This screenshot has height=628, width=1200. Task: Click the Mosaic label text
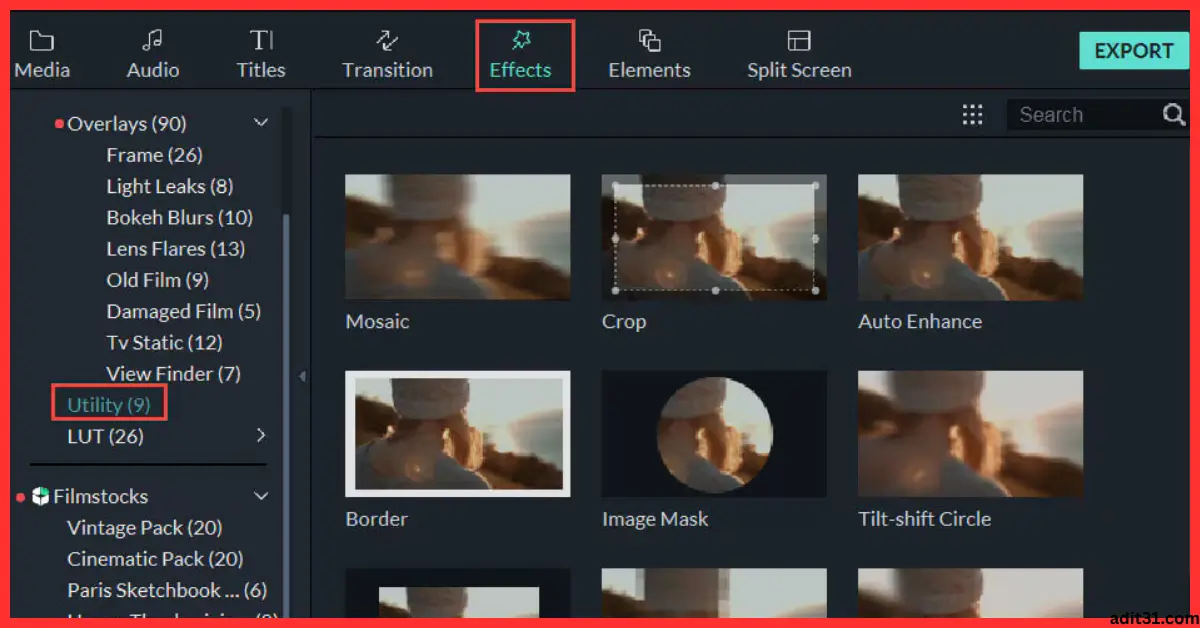pyautogui.click(x=377, y=321)
